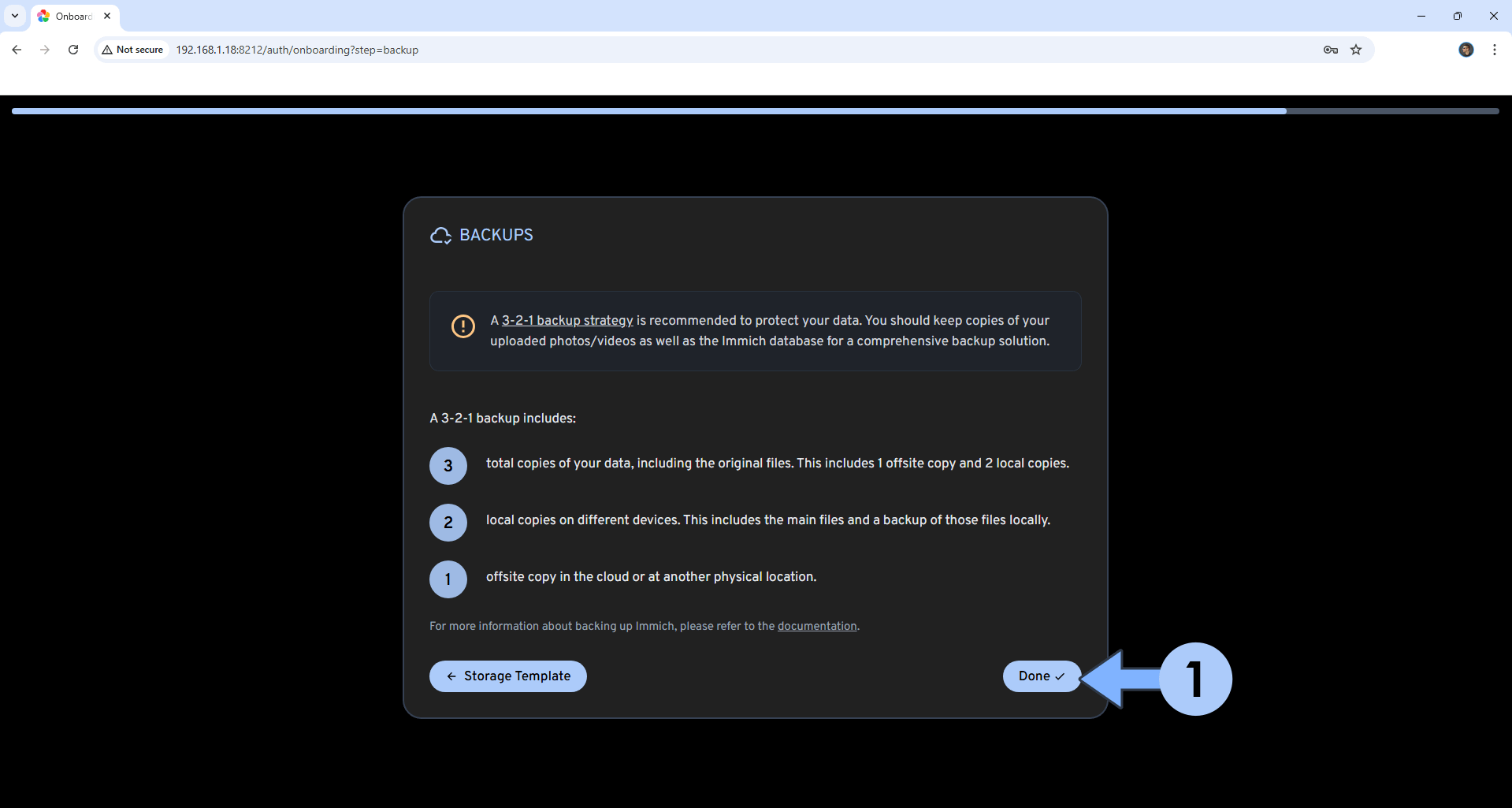Click the browser forward arrow
This screenshot has width=1512, height=808.
[x=45, y=50]
